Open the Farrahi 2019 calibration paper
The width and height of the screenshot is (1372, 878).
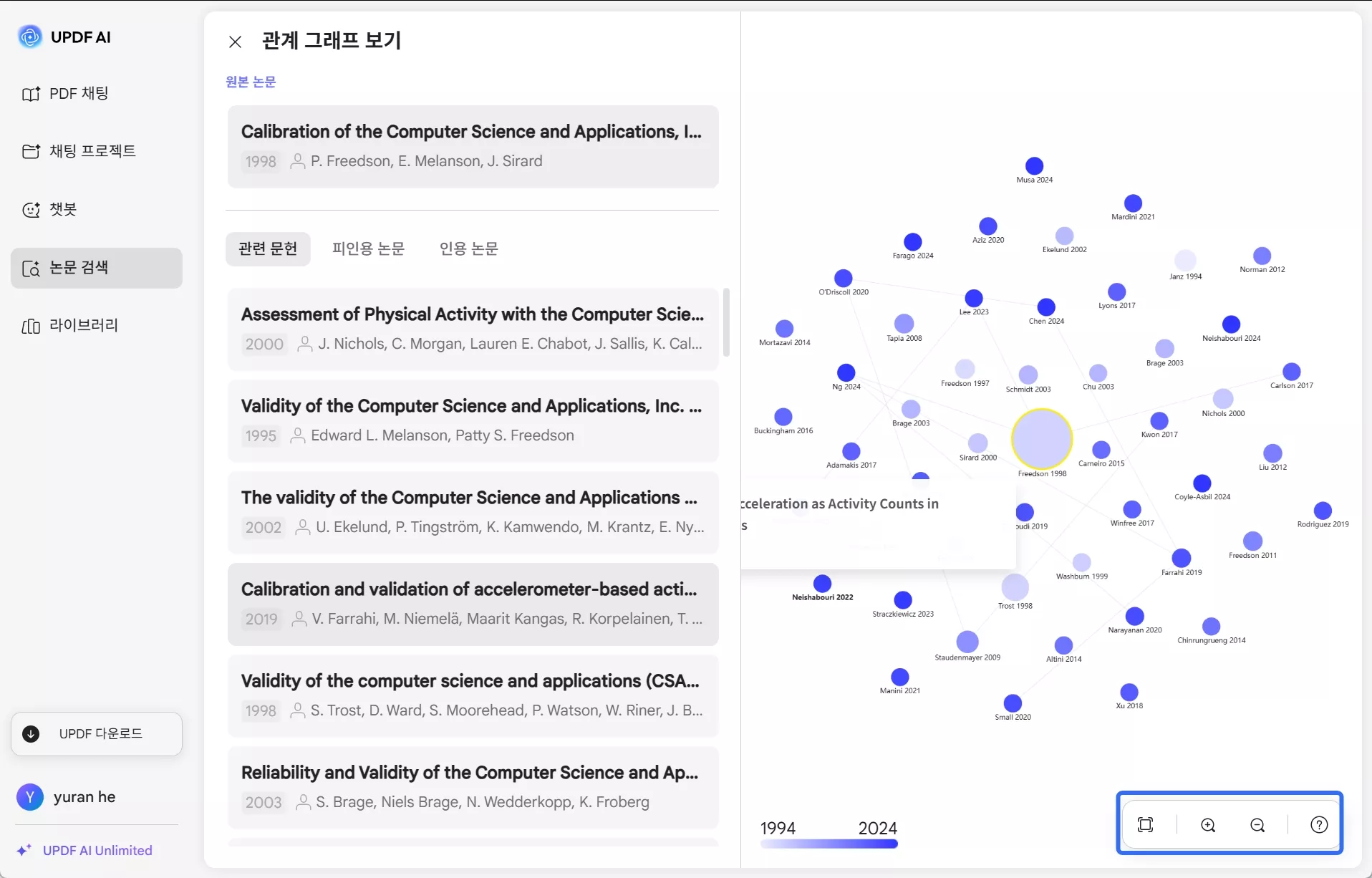pyautogui.click(x=473, y=604)
